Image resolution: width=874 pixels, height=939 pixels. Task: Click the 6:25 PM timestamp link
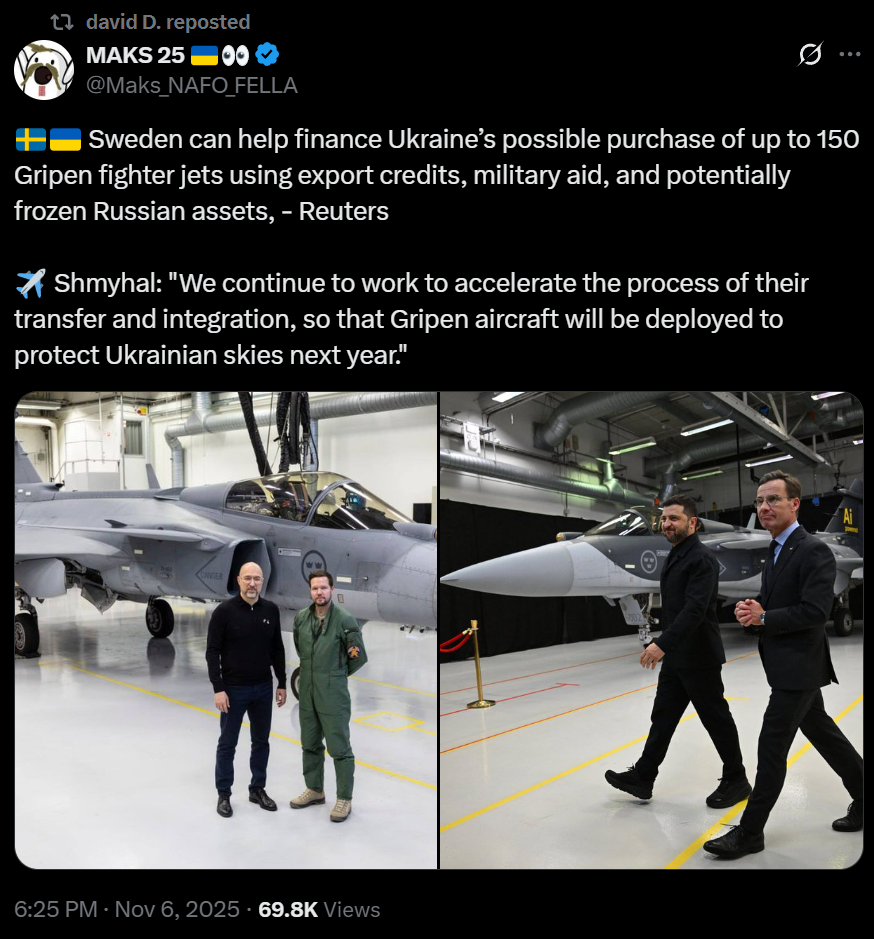(56, 909)
